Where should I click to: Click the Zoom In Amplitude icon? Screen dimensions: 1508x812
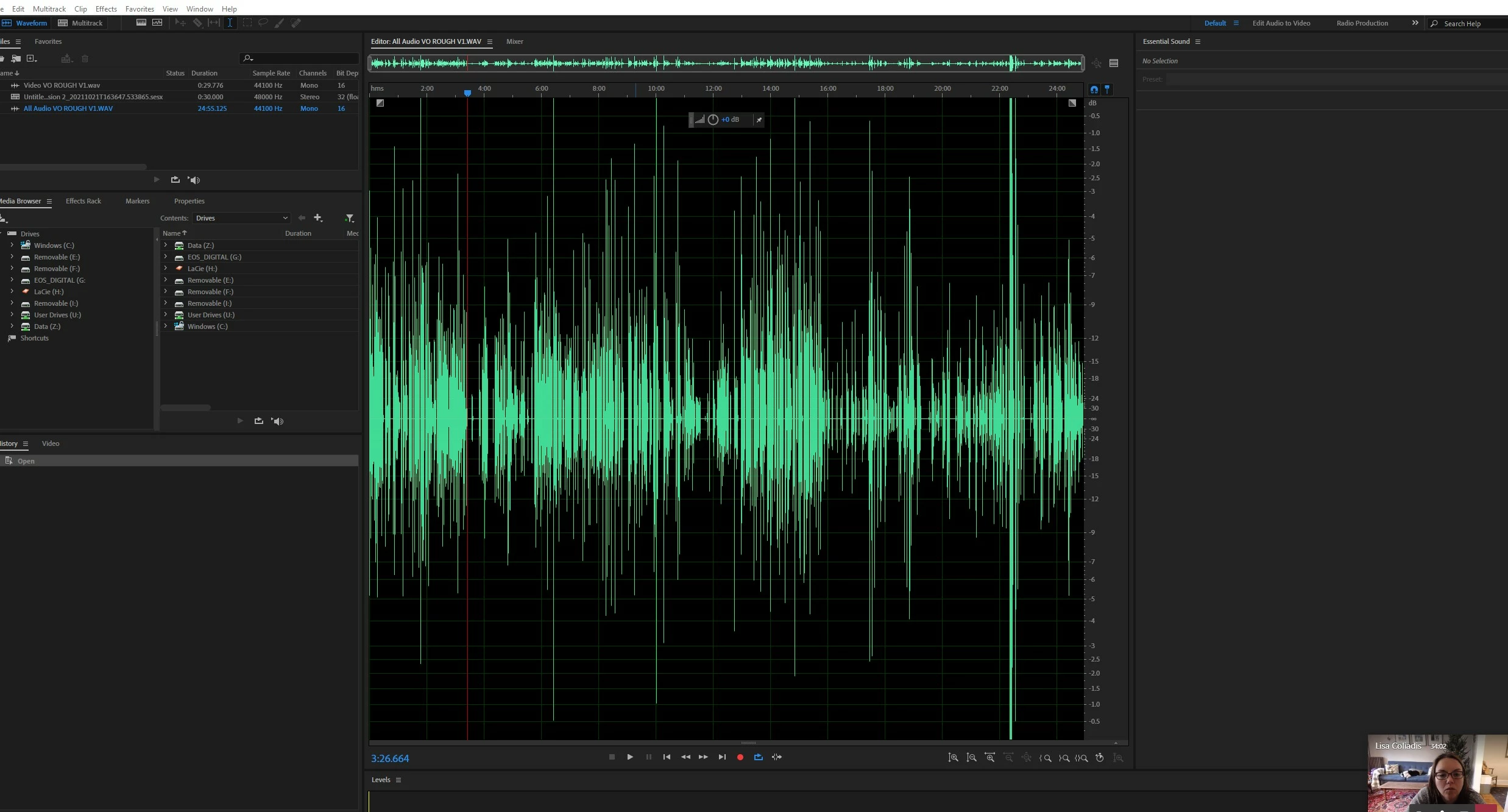954,758
